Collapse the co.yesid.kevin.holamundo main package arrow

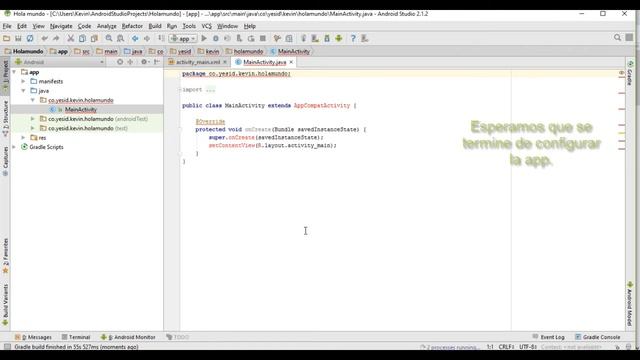(x=33, y=100)
